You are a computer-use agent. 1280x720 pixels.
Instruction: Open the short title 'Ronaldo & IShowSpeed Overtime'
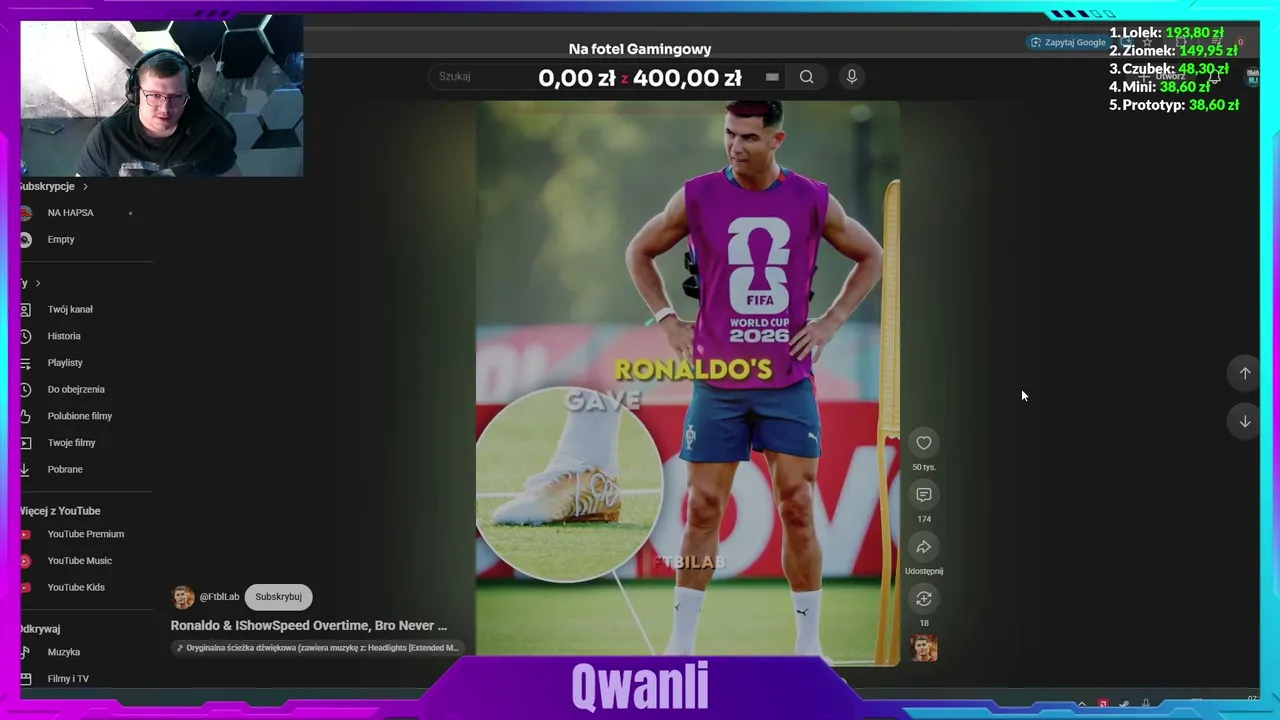click(309, 626)
